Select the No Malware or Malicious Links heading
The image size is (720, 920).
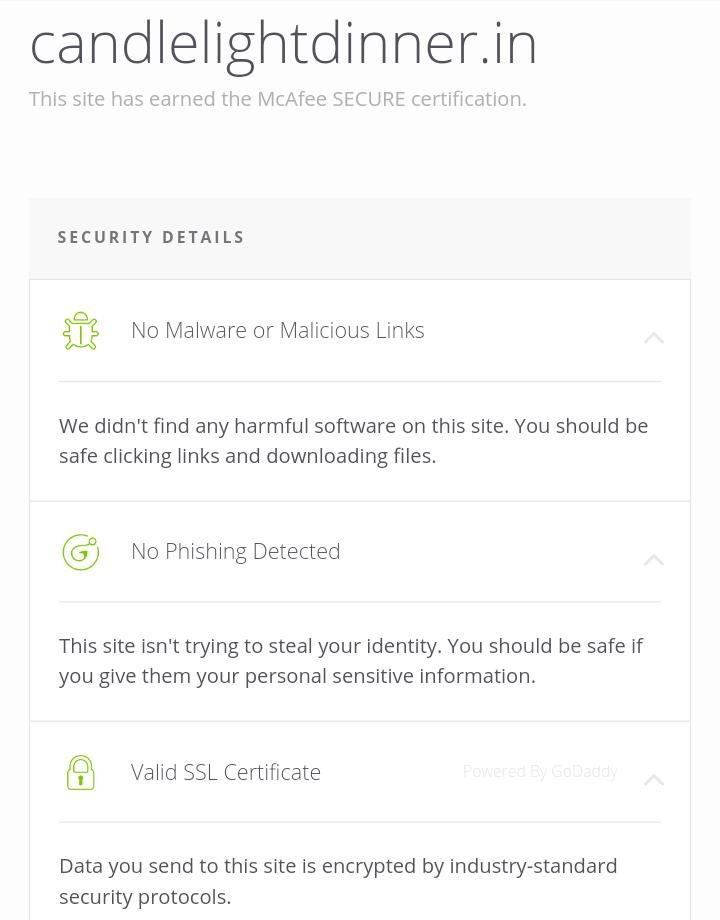click(x=277, y=330)
